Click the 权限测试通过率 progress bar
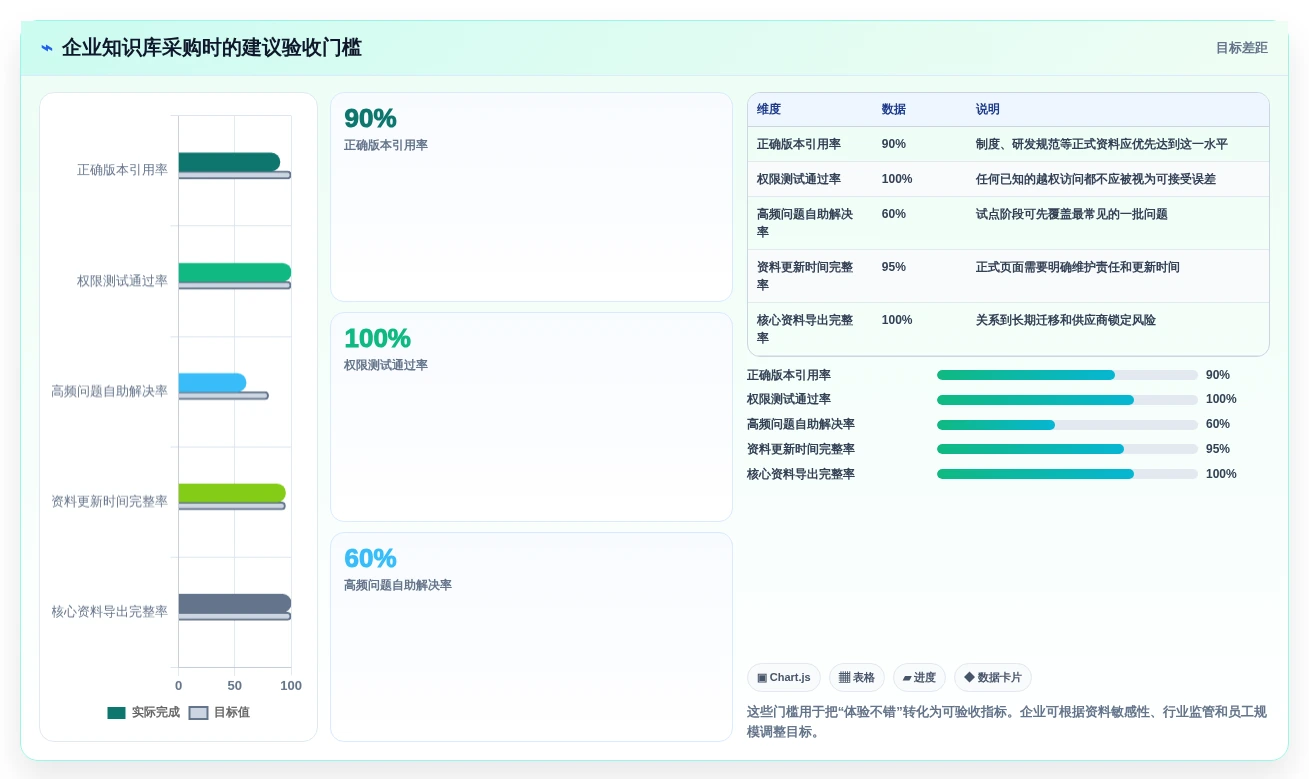Screen dimensions: 1309x779 [x=1067, y=400]
